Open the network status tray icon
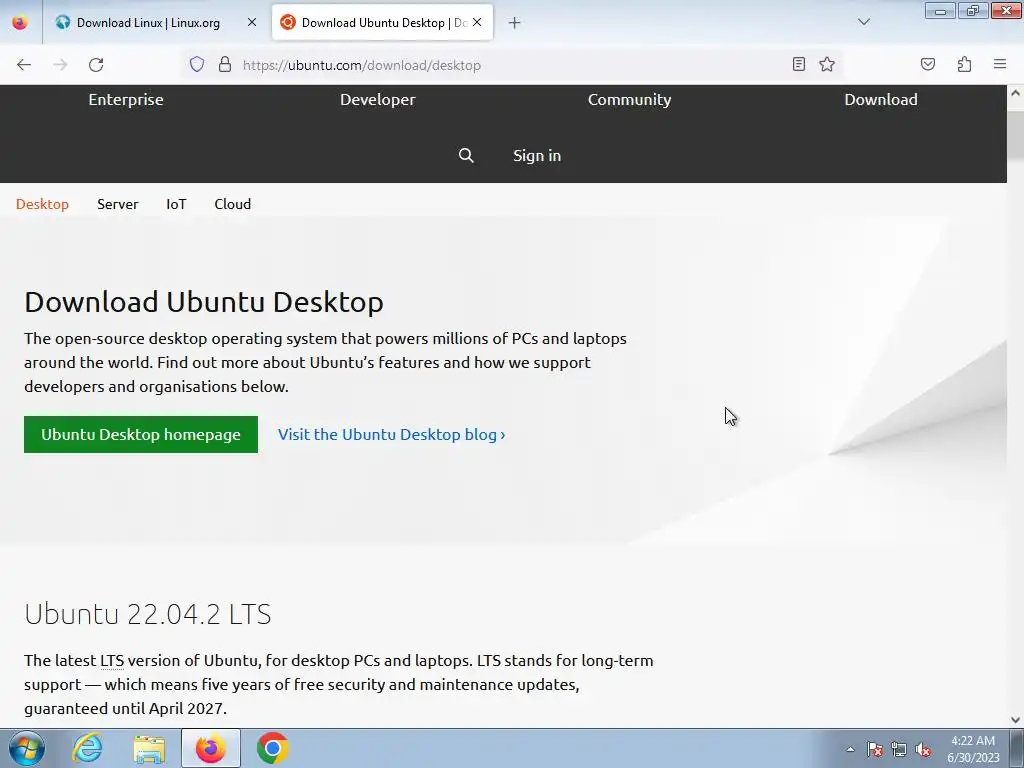1024x768 pixels. [899, 749]
